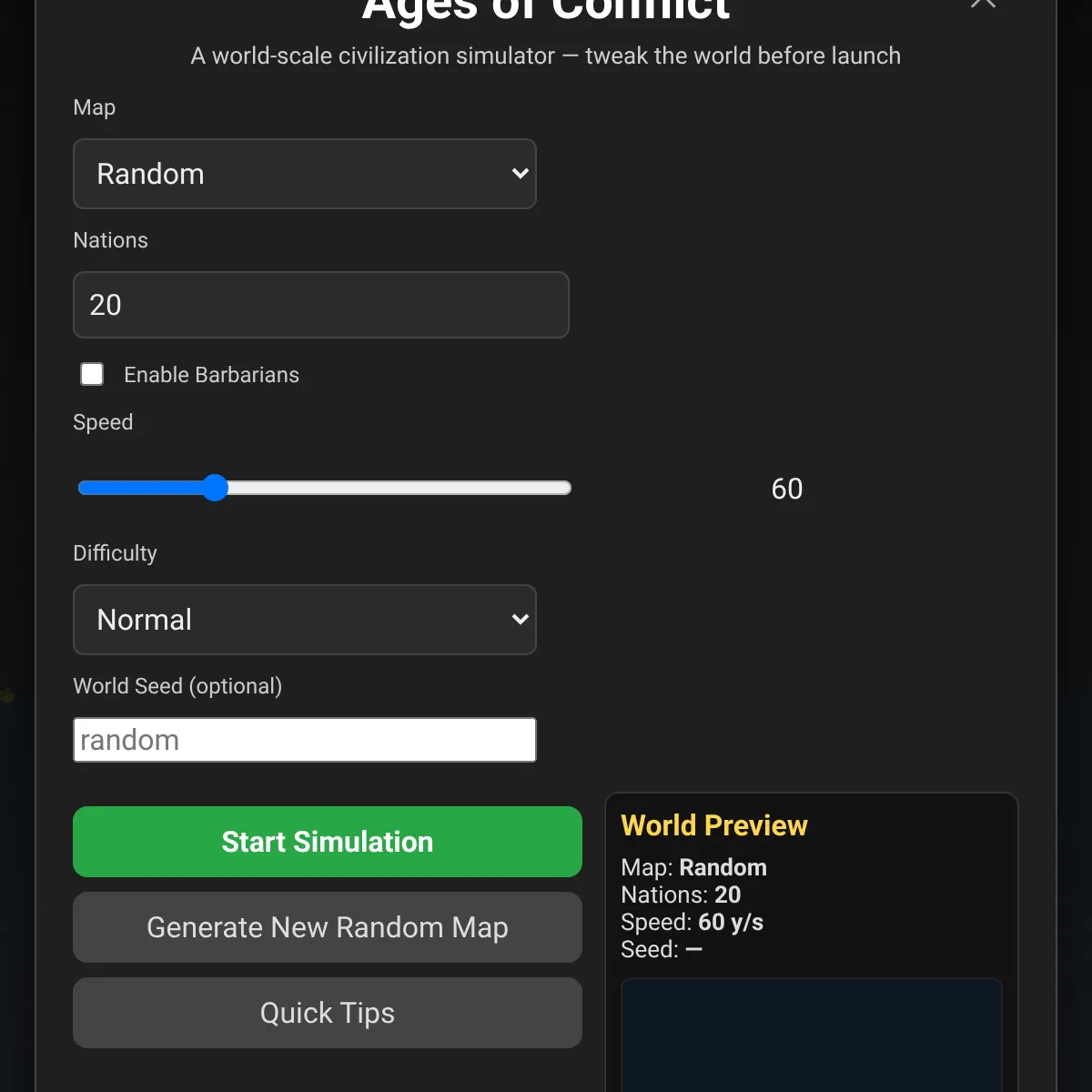
Task: Click the speed value 60 readout
Action: click(x=786, y=489)
